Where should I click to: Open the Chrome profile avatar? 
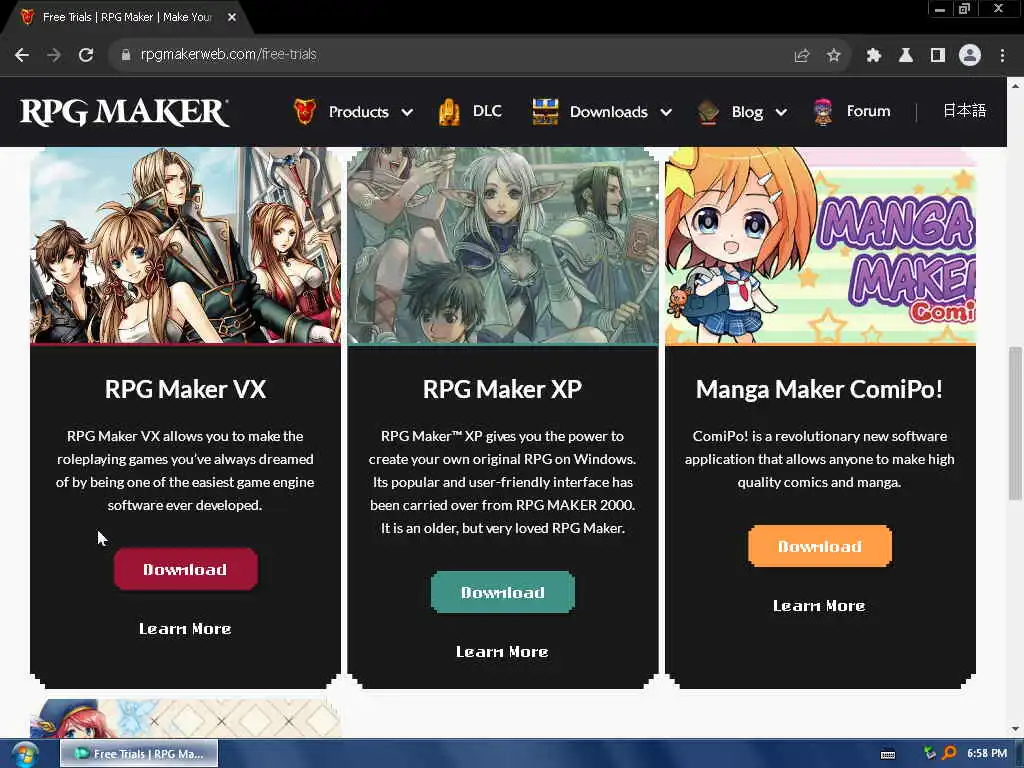[970, 56]
